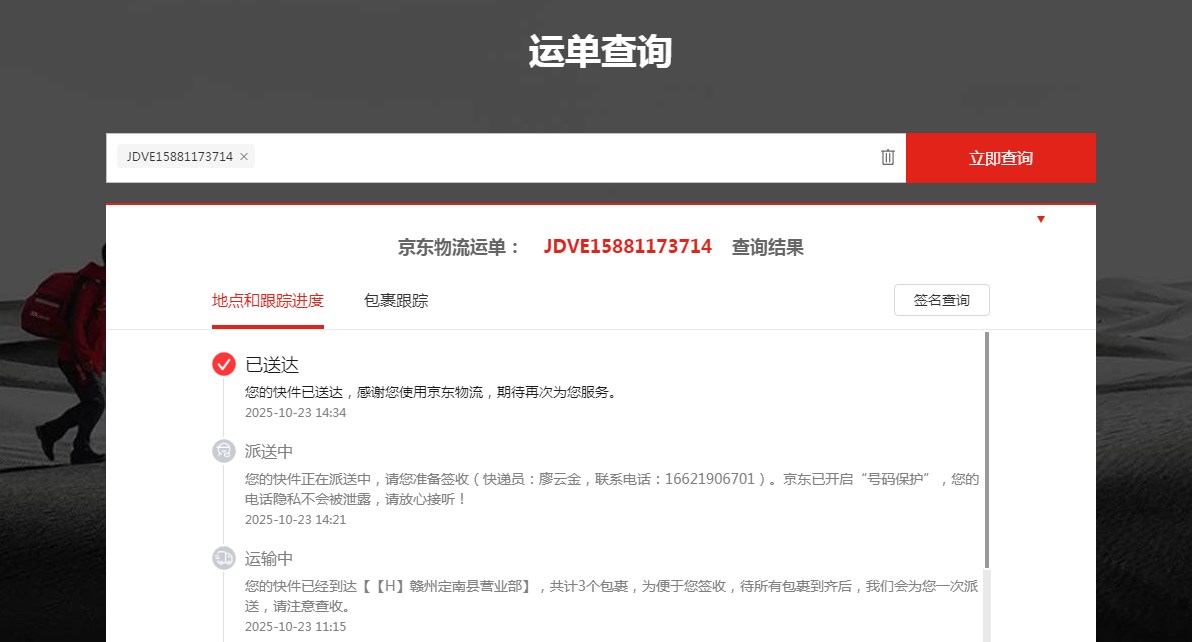Focus the empty area of the tracking number input

click(560, 158)
